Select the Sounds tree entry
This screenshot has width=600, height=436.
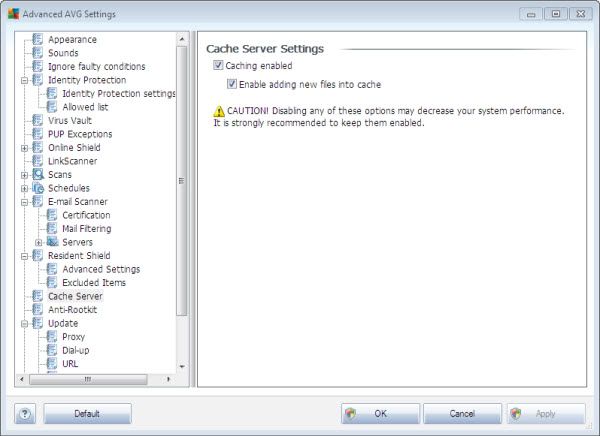pyautogui.click(x=63, y=53)
